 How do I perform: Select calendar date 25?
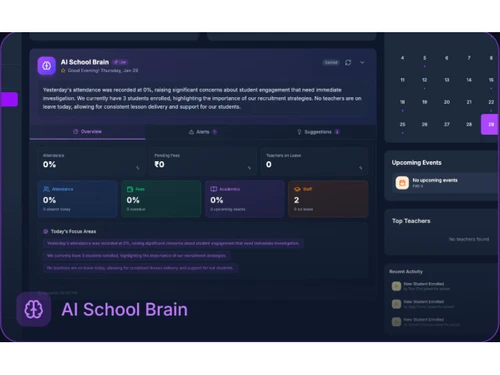402,124
